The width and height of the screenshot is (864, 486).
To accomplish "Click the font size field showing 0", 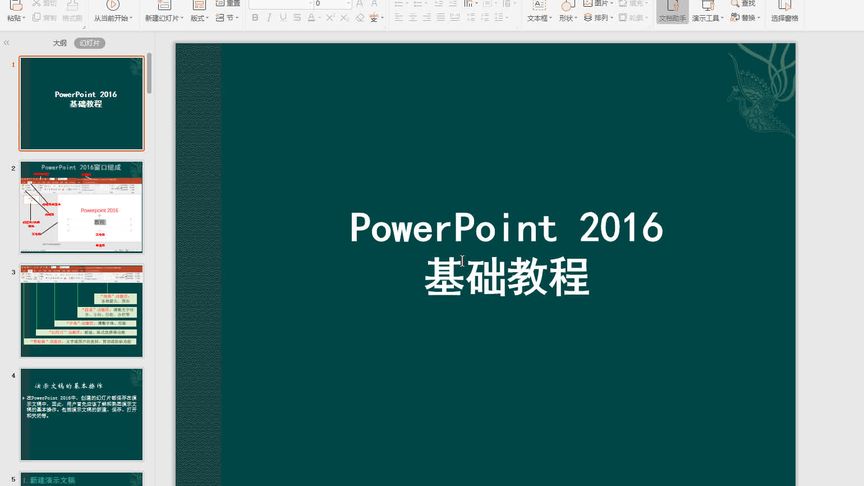I will [x=331, y=4].
